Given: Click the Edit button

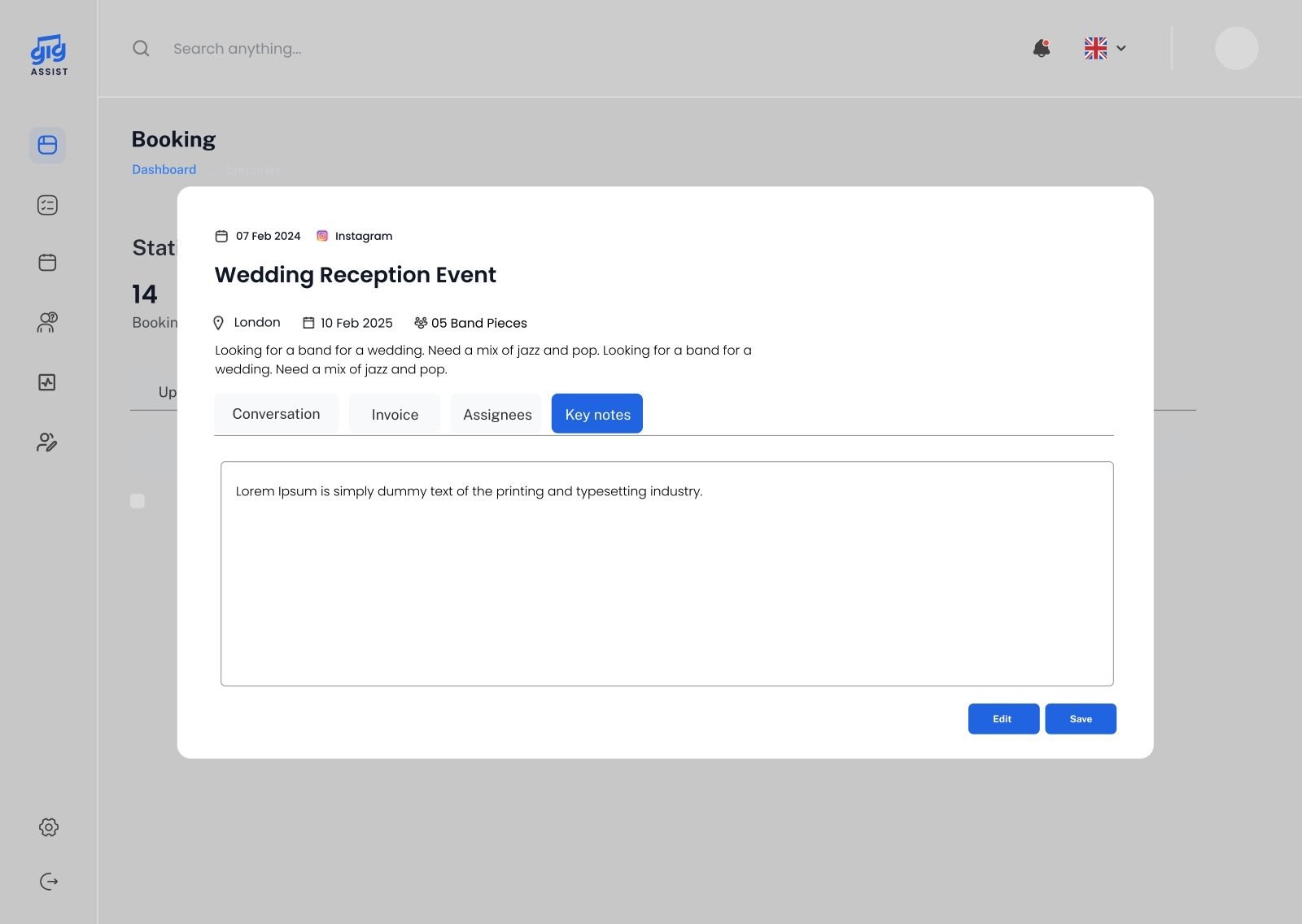Looking at the screenshot, I should [x=1003, y=719].
